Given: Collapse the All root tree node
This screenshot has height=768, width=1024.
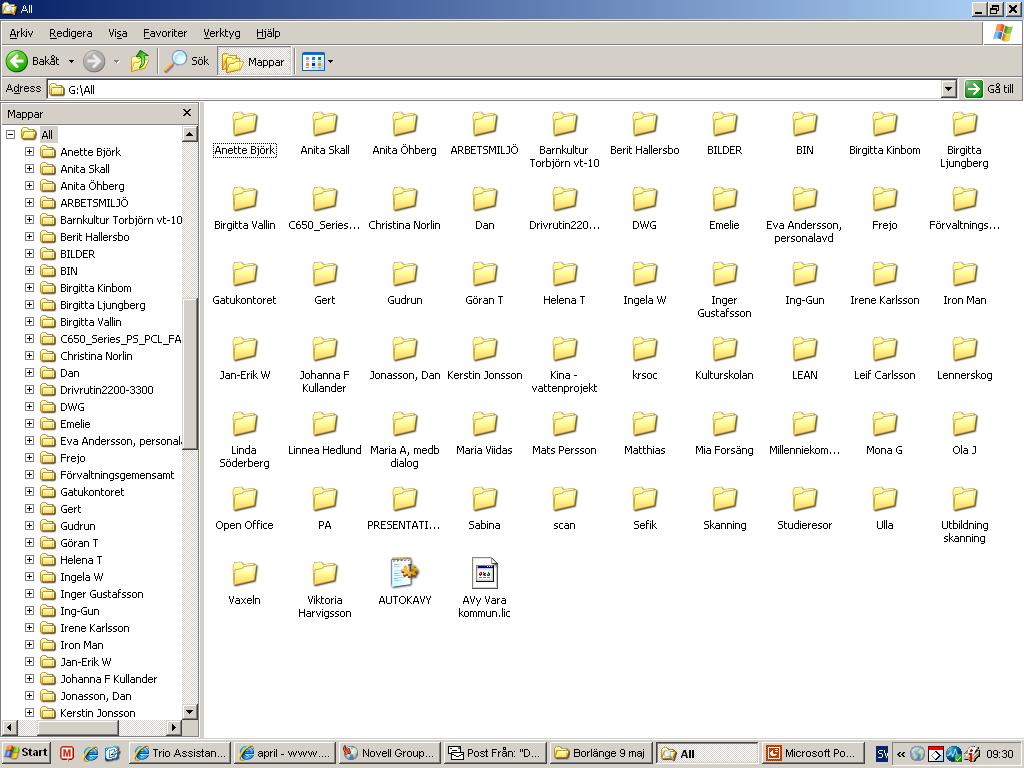Looking at the screenshot, I should pyautogui.click(x=10, y=135).
